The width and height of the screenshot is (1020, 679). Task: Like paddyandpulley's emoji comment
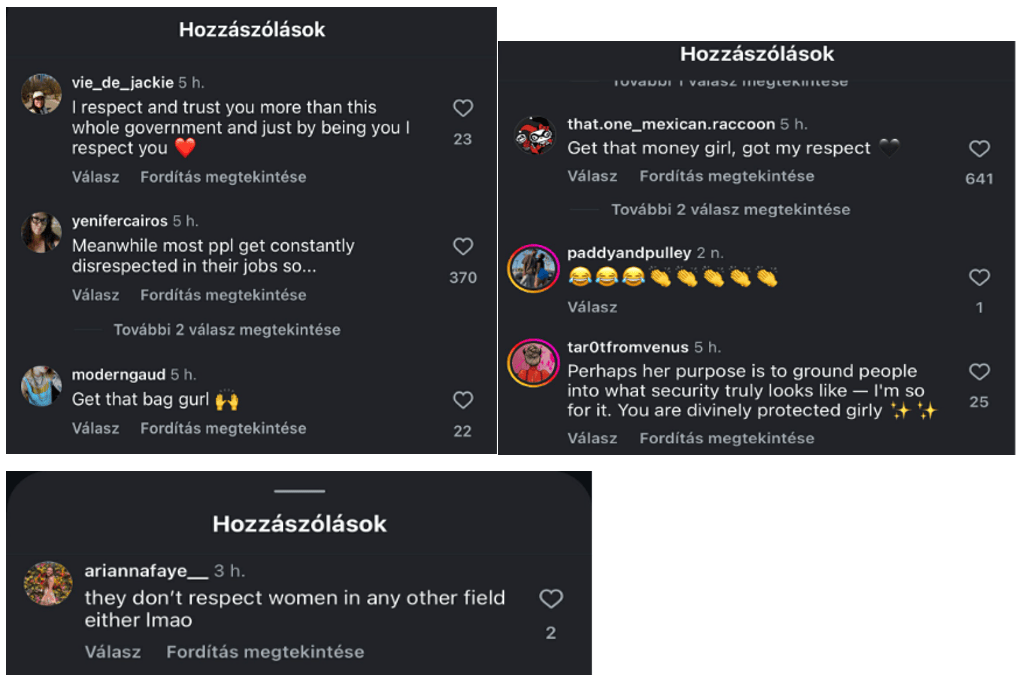point(979,278)
